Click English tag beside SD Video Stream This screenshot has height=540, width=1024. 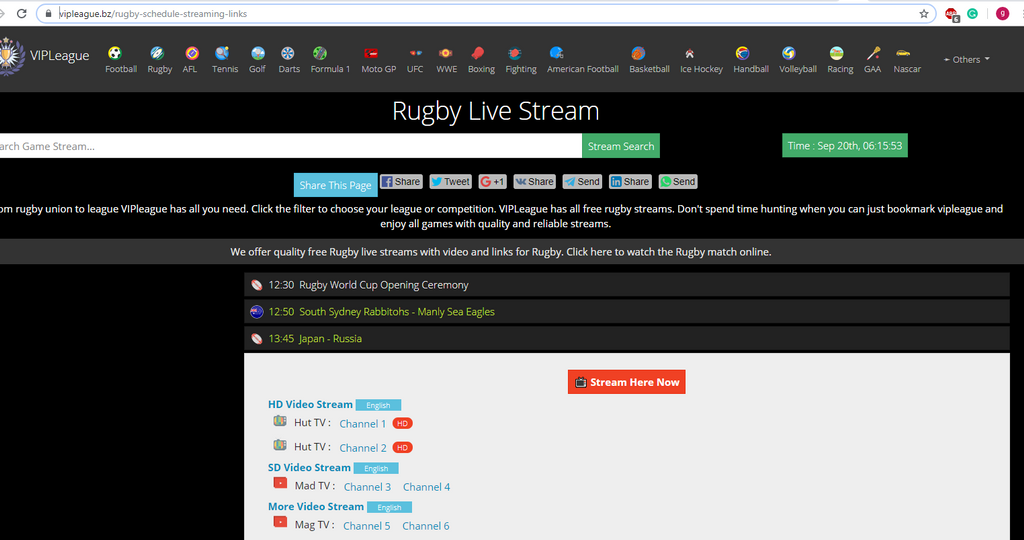tap(376, 468)
